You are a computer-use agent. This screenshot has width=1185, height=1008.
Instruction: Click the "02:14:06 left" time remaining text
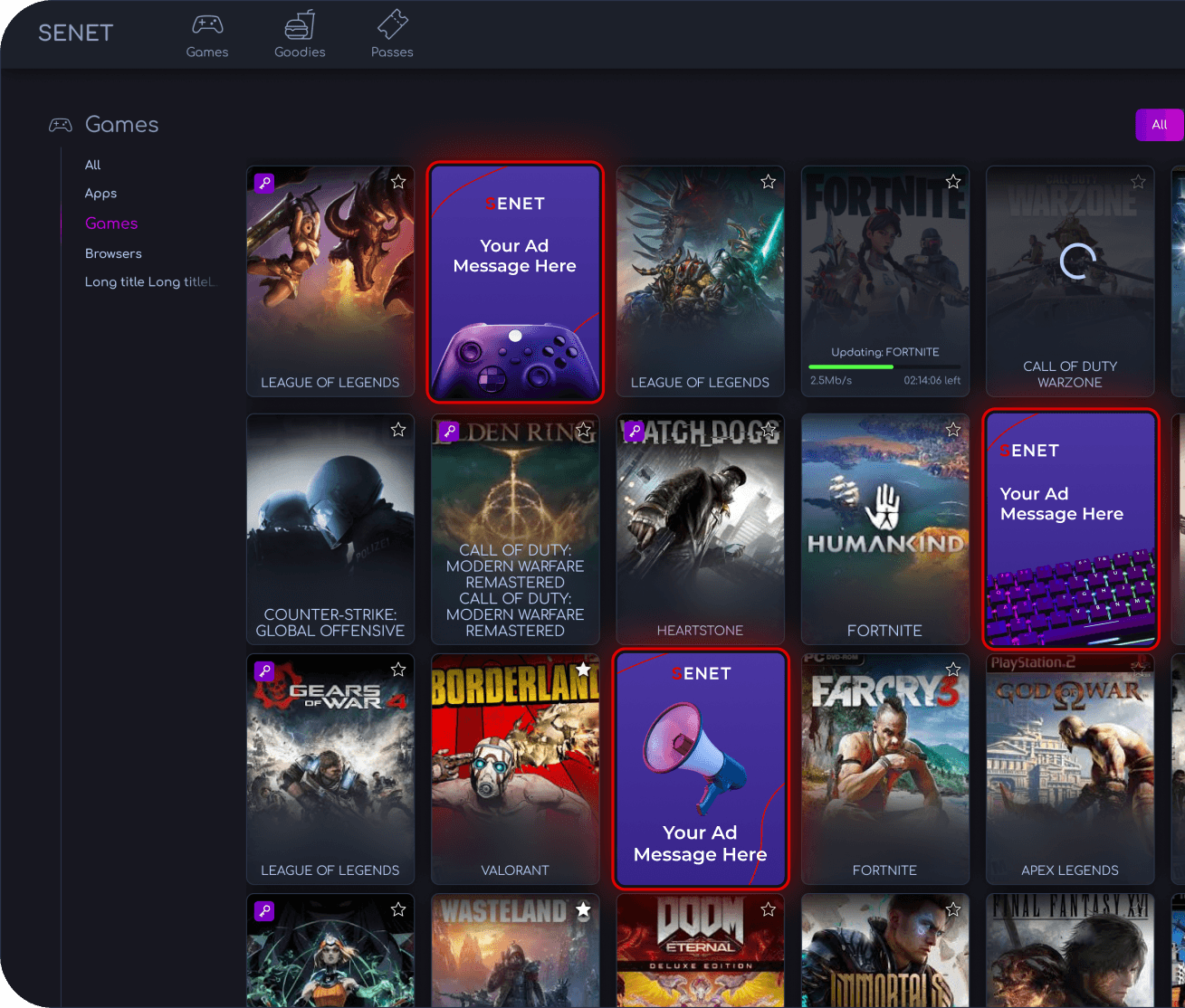pyautogui.click(x=932, y=381)
